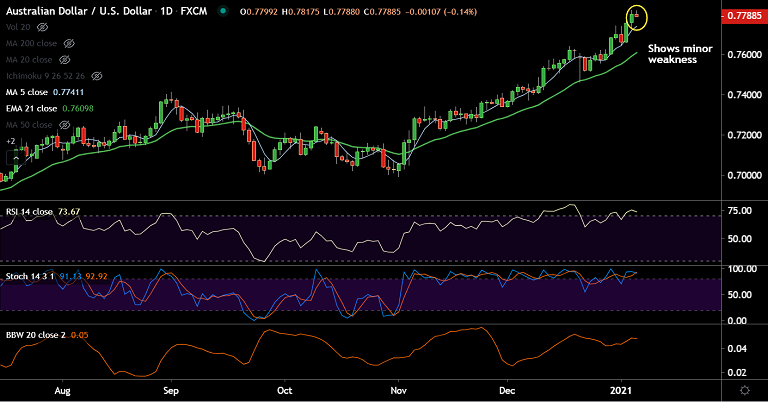
Task: Open chart settings gear icon
Action: [744, 390]
